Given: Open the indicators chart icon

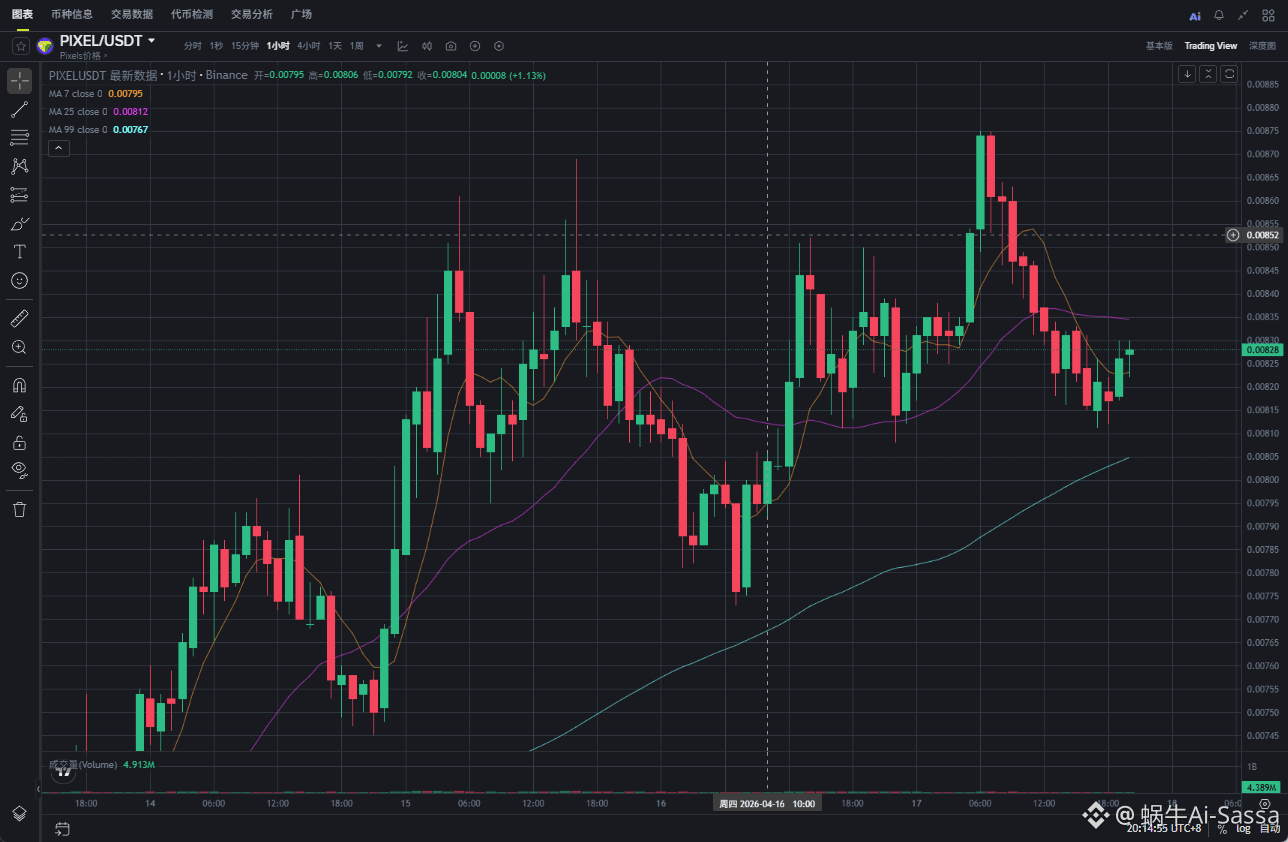Looking at the screenshot, I should click(403, 46).
